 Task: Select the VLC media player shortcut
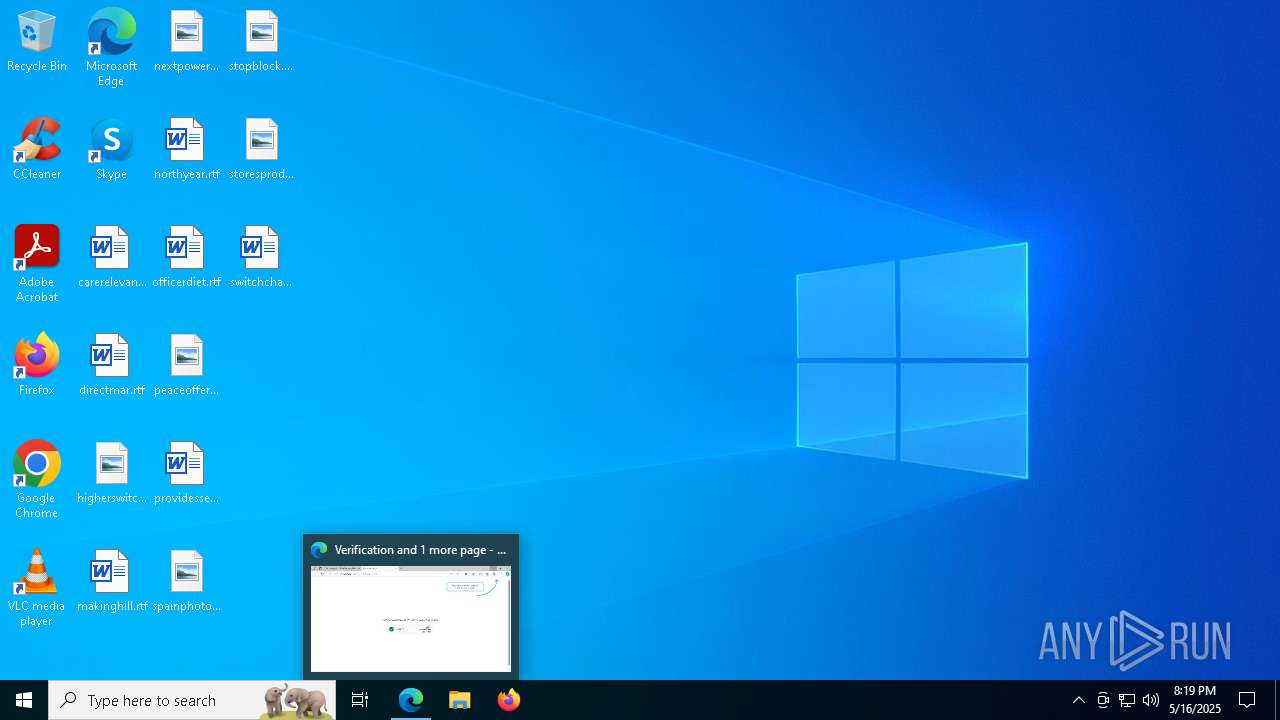[x=37, y=588]
